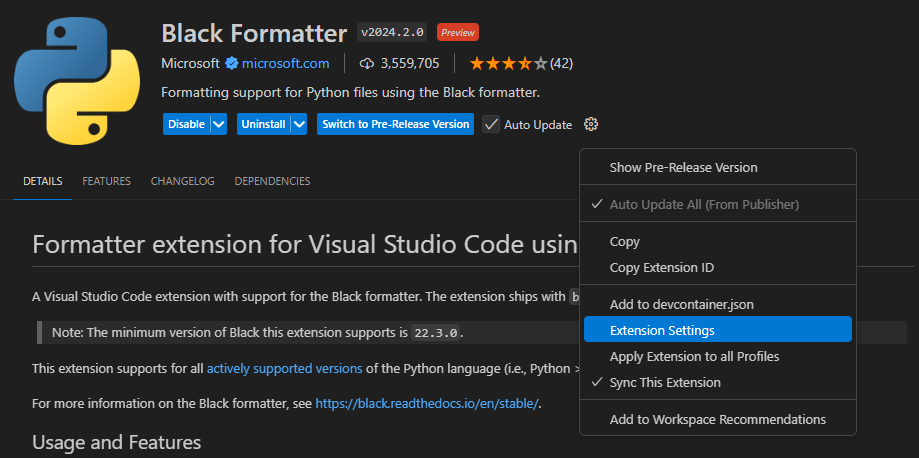Click the Uninstall button
The height and width of the screenshot is (458, 919).
(264, 124)
